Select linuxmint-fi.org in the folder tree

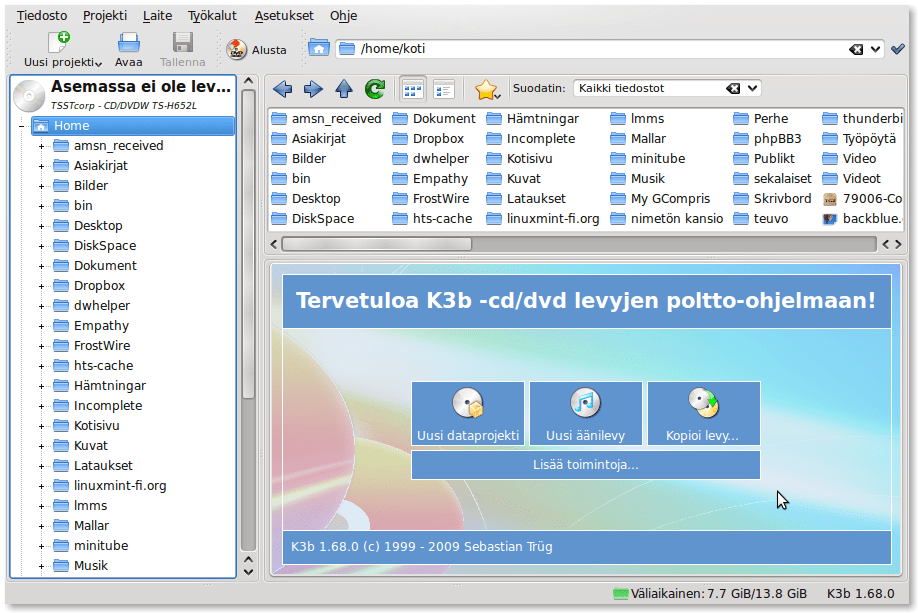coord(119,485)
